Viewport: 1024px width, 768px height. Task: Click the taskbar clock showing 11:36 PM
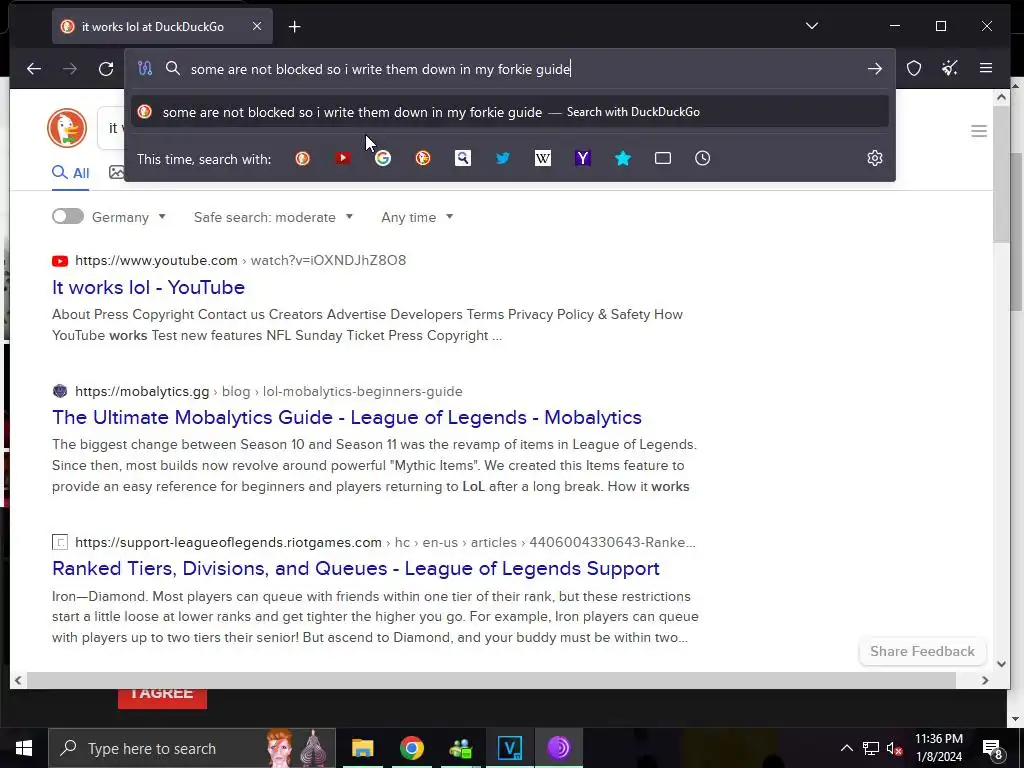click(x=938, y=748)
